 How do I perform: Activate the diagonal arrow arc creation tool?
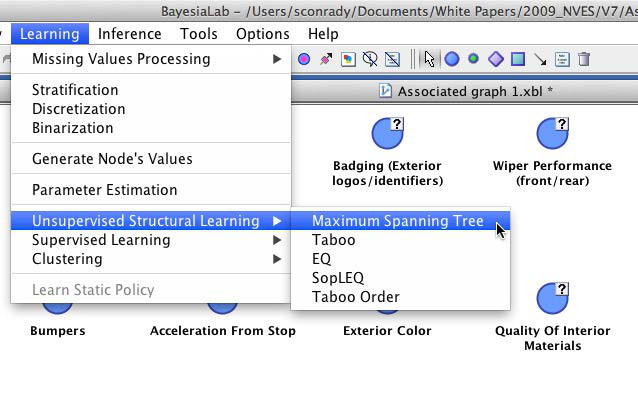coord(540,59)
